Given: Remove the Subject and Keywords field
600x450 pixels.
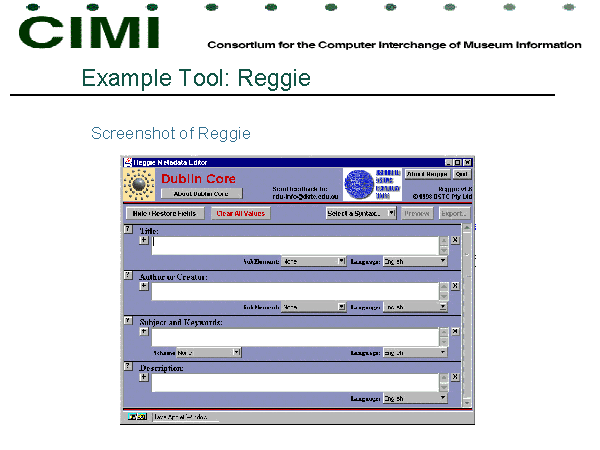Looking at the screenshot, I should click(x=455, y=331).
